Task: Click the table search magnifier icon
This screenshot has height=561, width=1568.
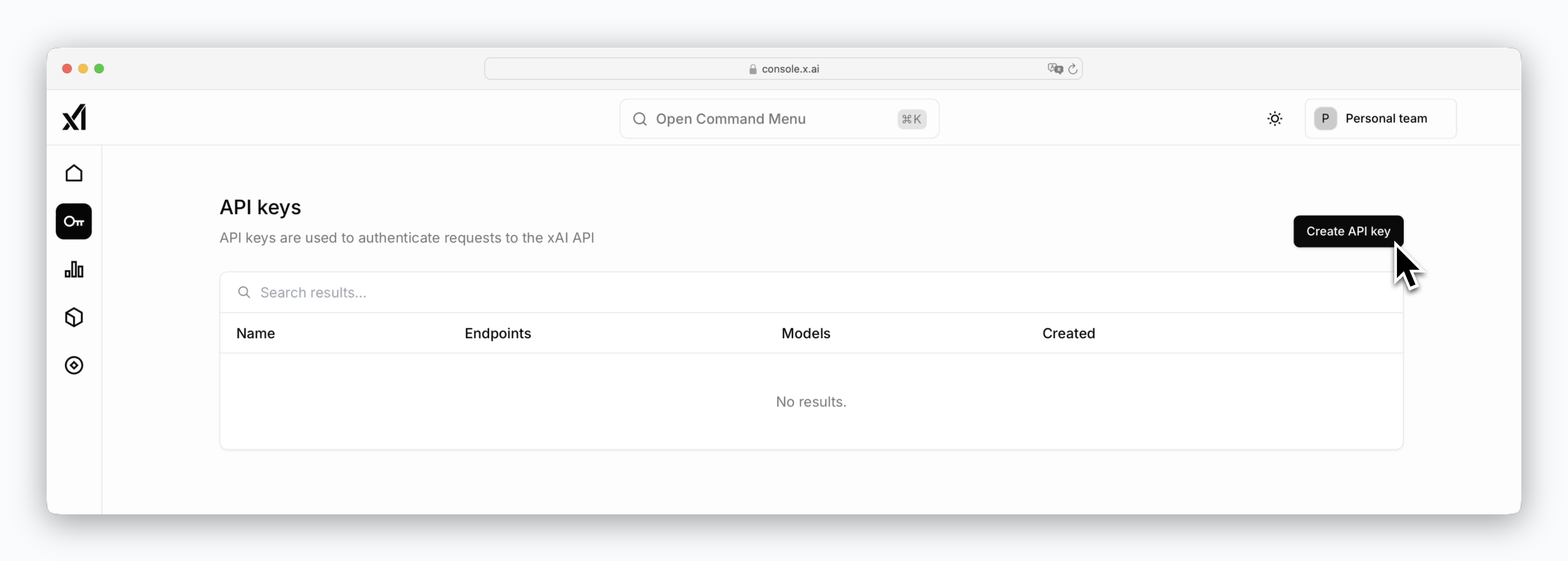Action: (244, 293)
